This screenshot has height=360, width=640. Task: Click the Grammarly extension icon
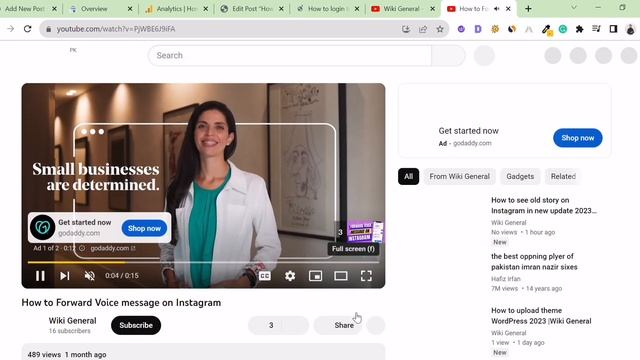tap(562, 29)
